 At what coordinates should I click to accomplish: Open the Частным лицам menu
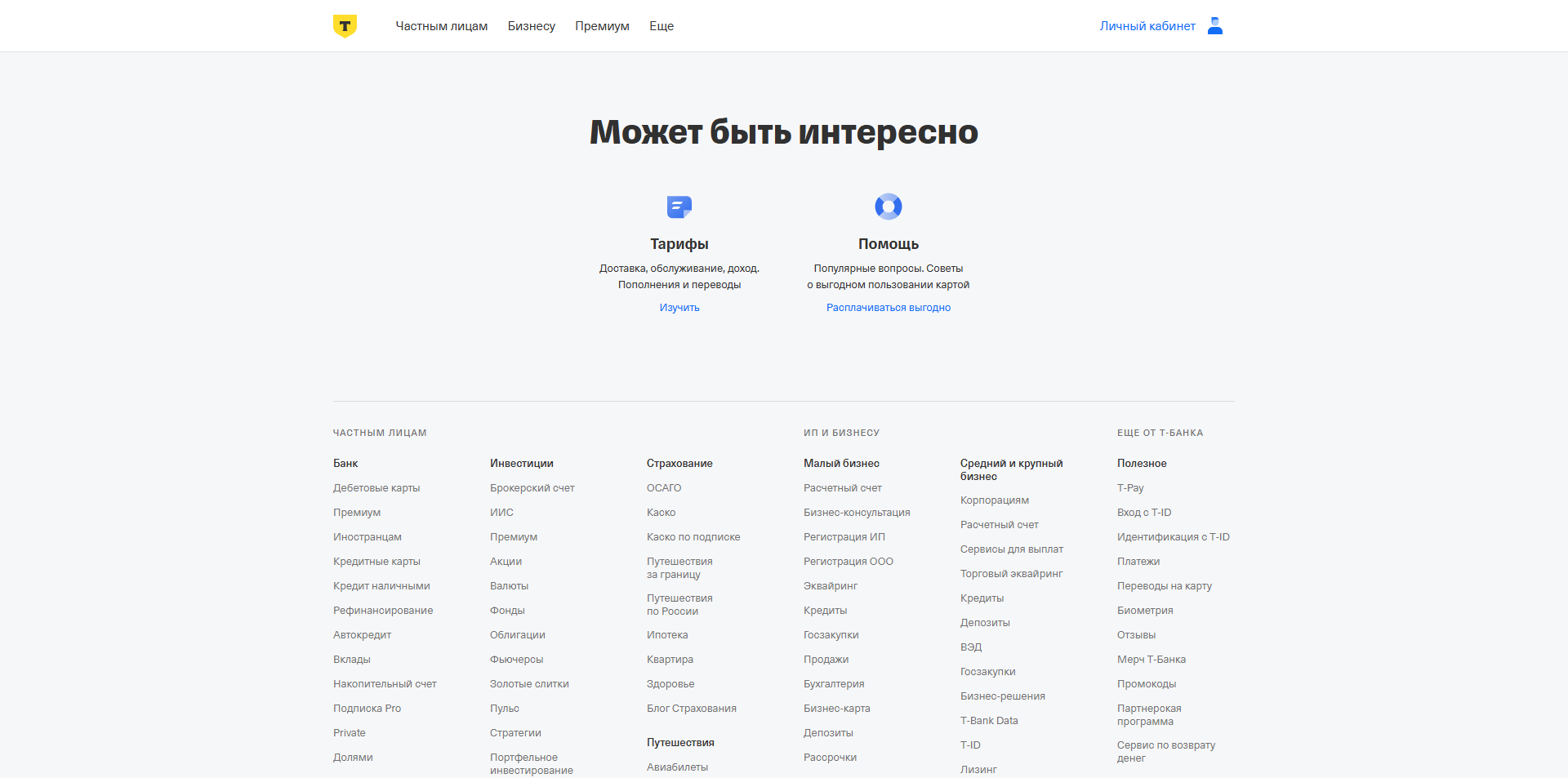tap(441, 26)
